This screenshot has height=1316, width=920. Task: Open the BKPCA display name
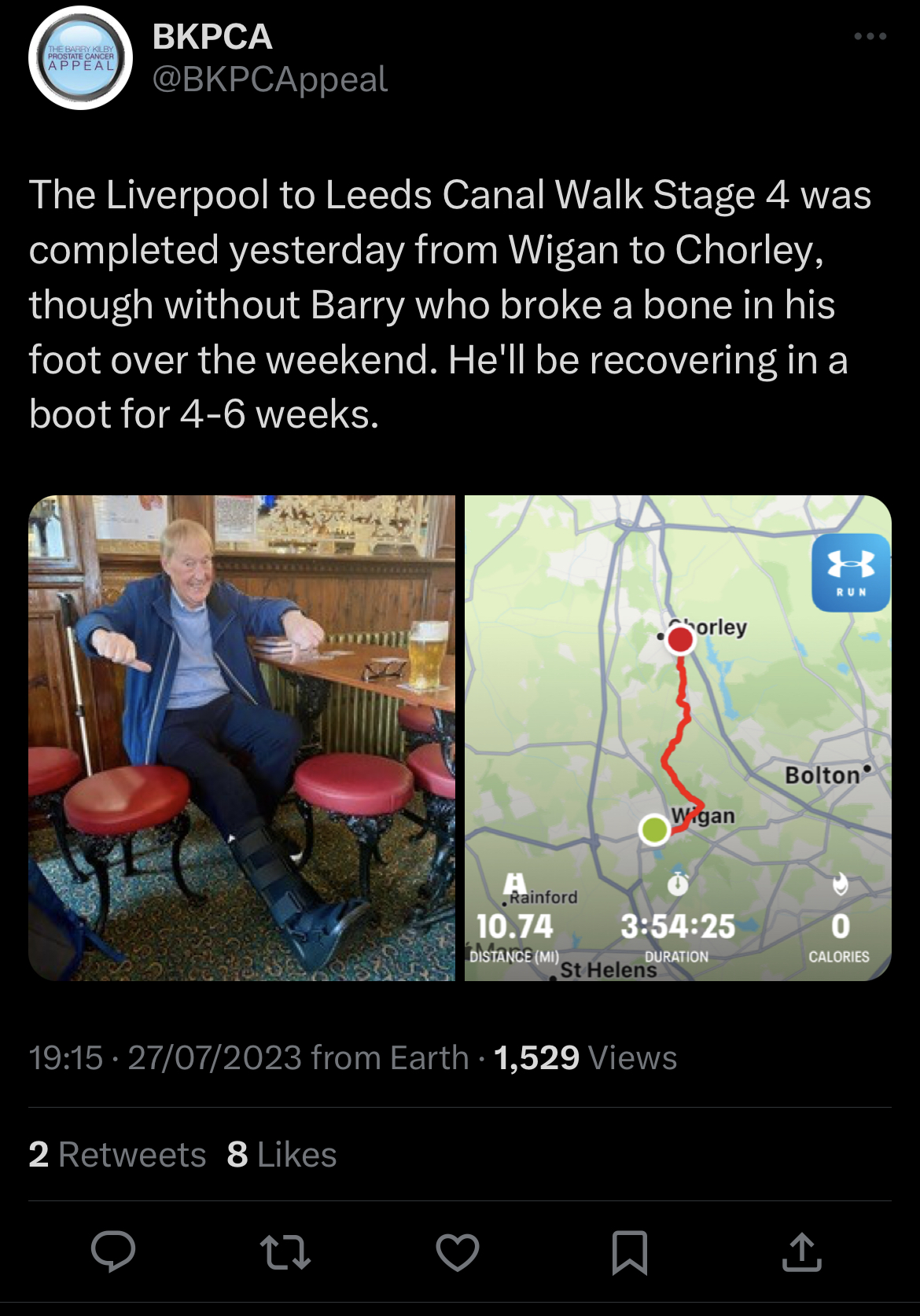(x=212, y=37)
